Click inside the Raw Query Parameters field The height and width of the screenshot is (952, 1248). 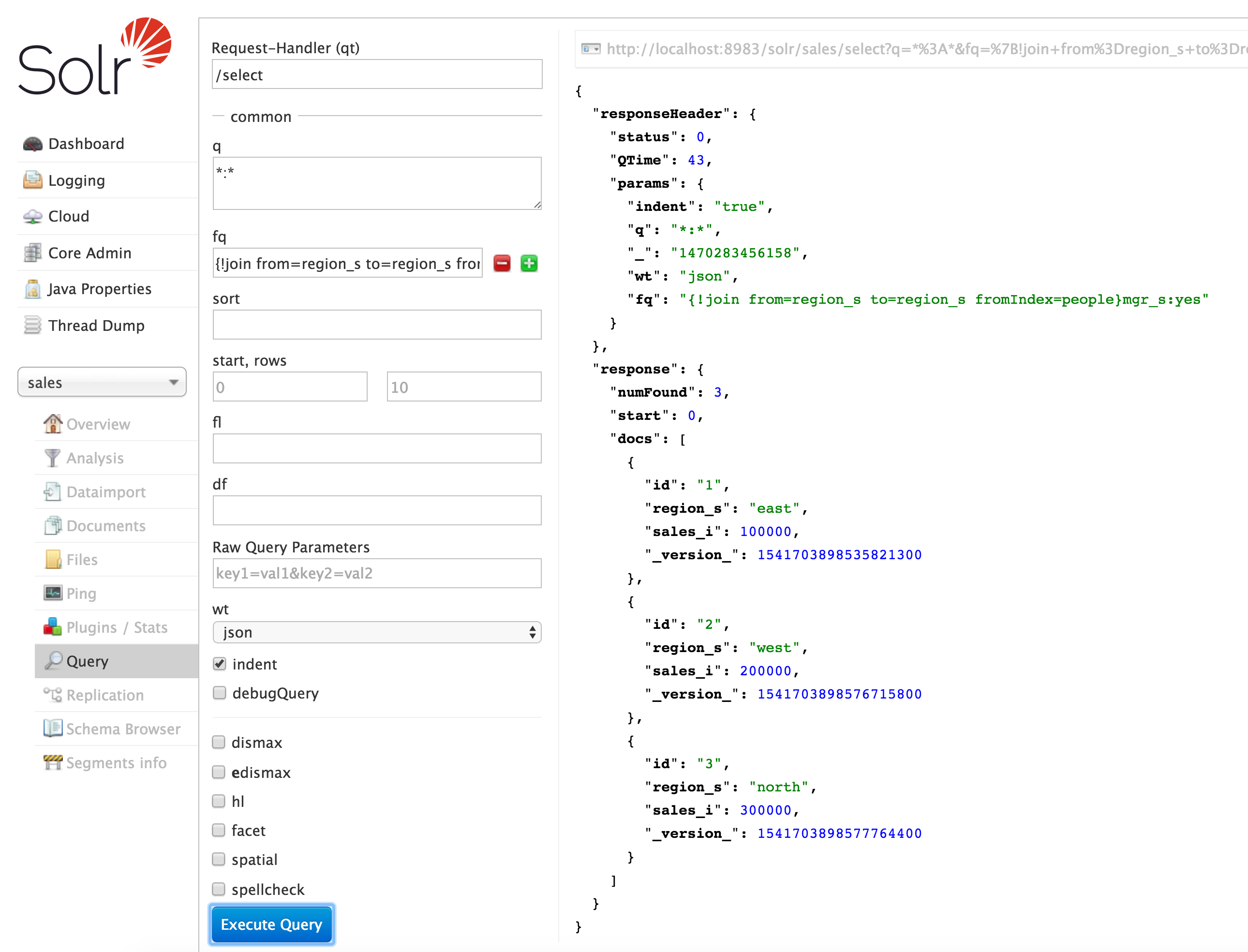tap(377, 573)
